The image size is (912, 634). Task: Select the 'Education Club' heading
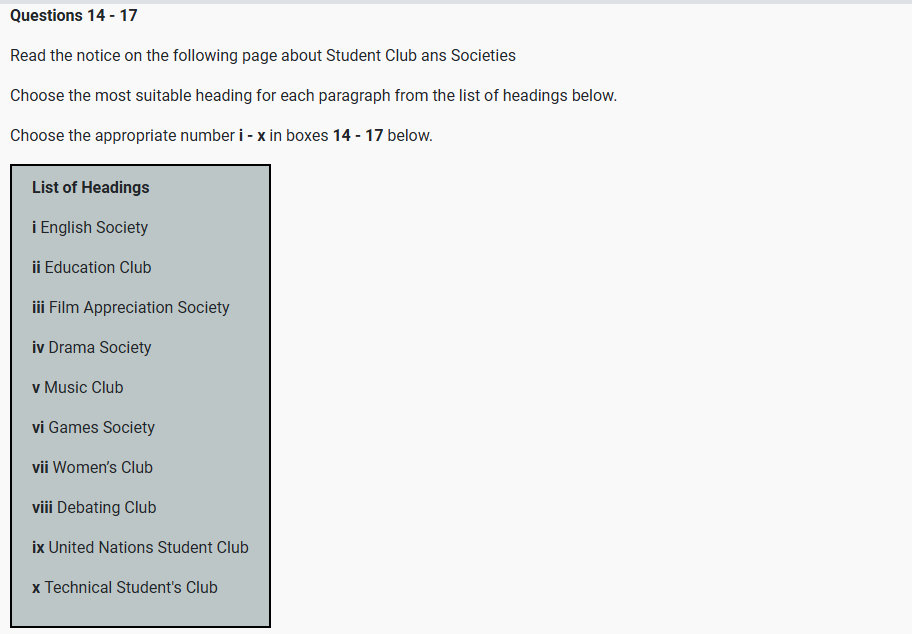point(98,267)
